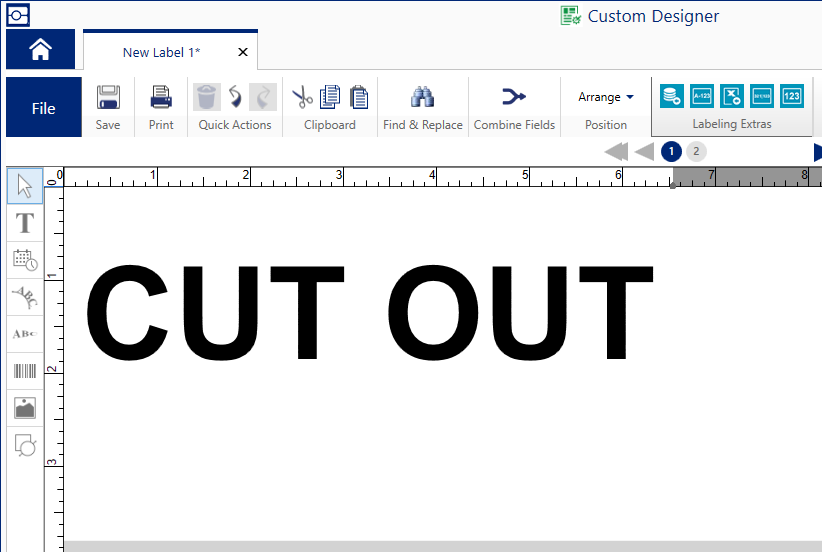Select the Shapes tool
Image resolution: width=822 pixels, height=552 pixels.
click(25, 445)
